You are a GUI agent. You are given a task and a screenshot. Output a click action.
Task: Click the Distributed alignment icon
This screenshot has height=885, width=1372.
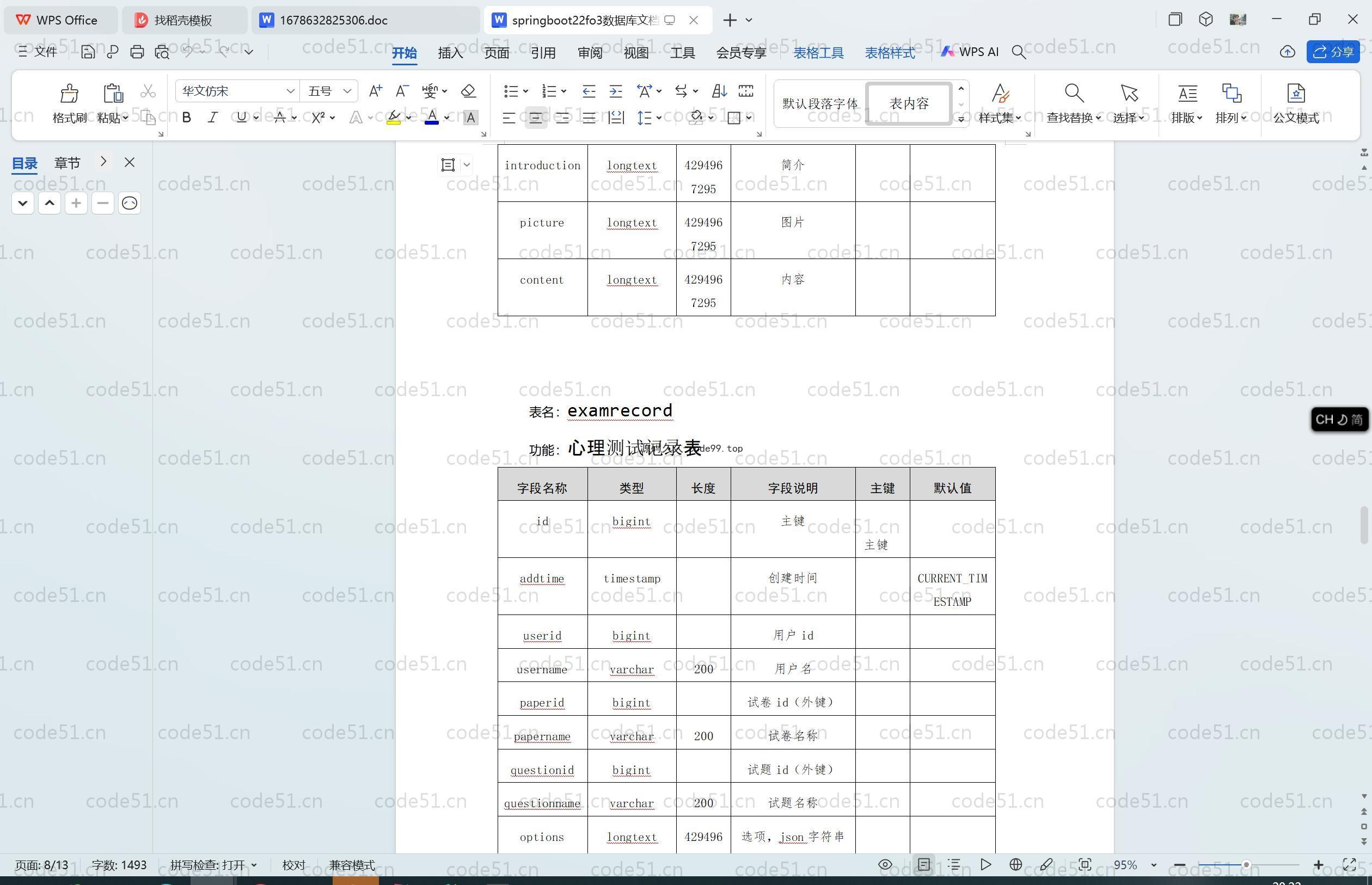616,118
